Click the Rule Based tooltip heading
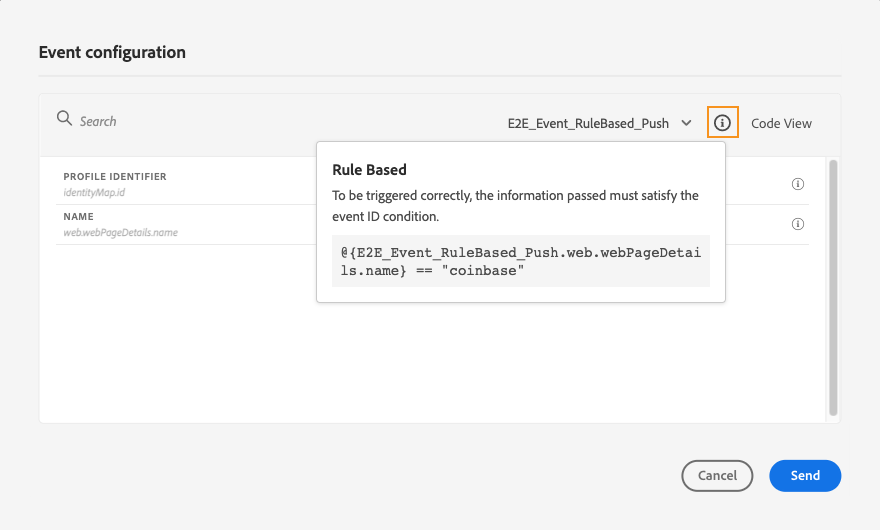880x530 pixels. coord(369,170)
